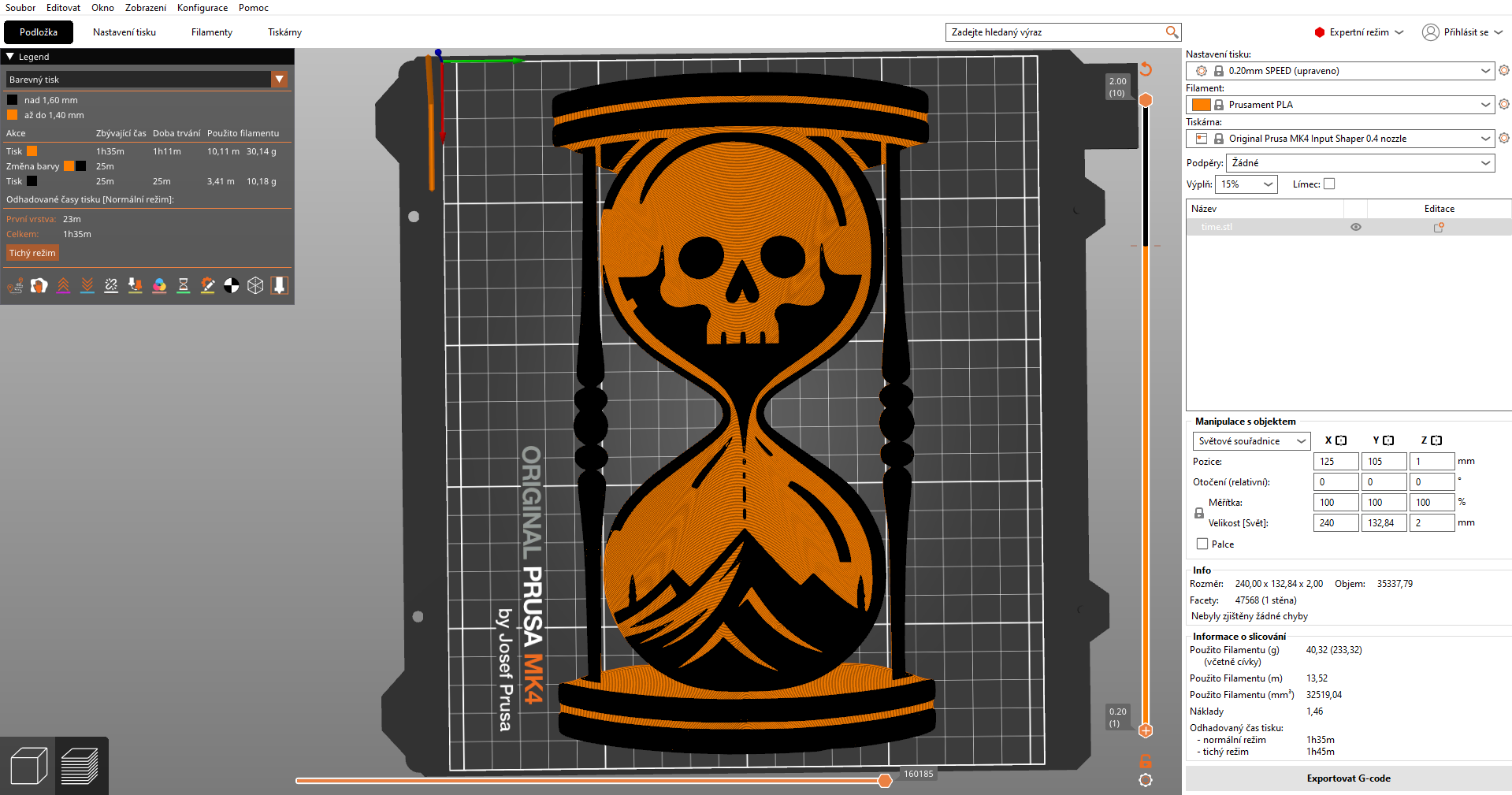Click the hourglass icon in legend toolbar
Image resolution: width=1512 pixels, height=795 pixels.
point(183,285)
